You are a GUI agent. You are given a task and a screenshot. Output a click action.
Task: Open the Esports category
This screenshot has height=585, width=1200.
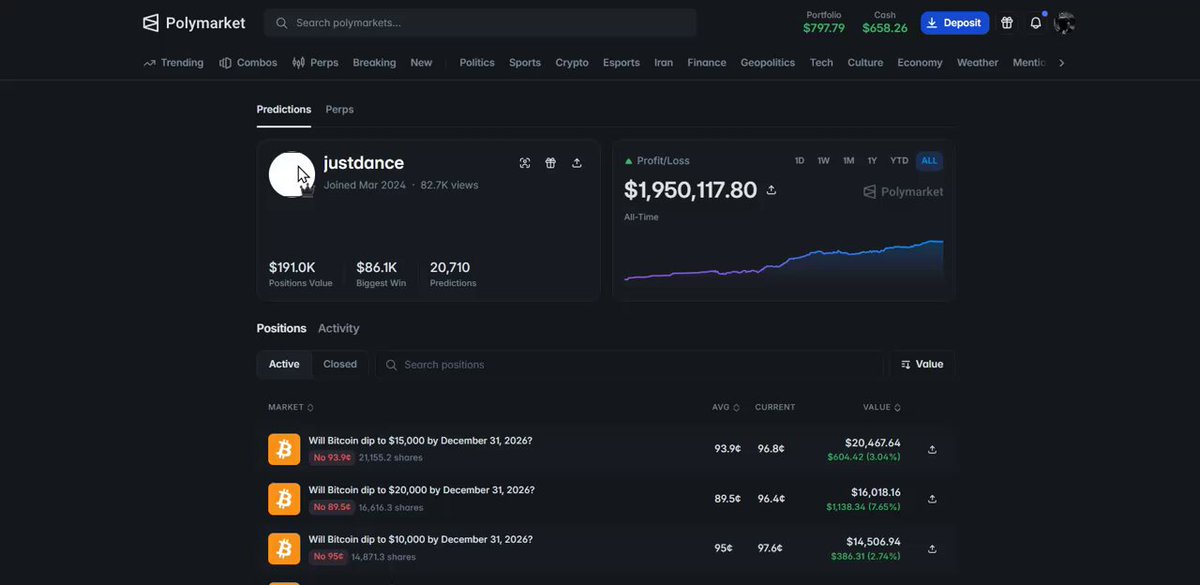621,62
